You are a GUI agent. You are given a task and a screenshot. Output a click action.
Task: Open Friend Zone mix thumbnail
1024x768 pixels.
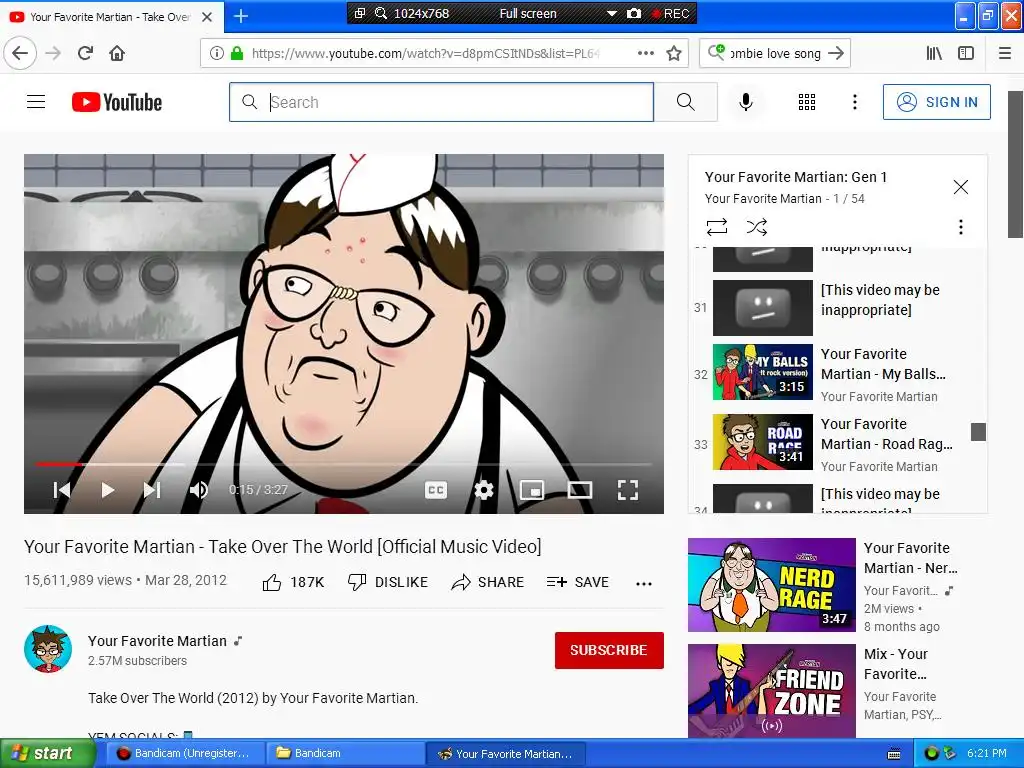[771, 691]
